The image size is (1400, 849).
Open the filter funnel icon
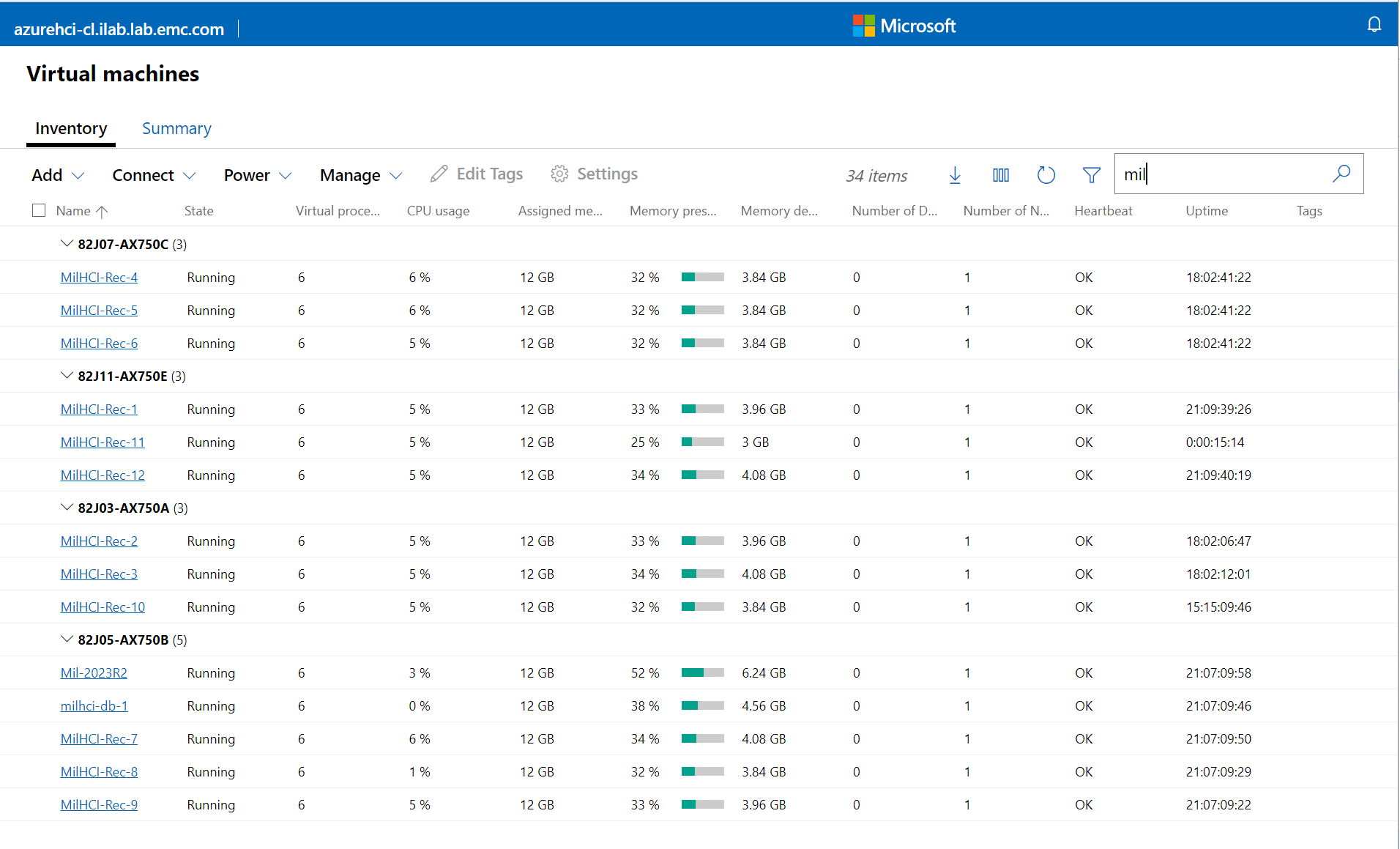pyautogui.click(x=1092, y=175)
